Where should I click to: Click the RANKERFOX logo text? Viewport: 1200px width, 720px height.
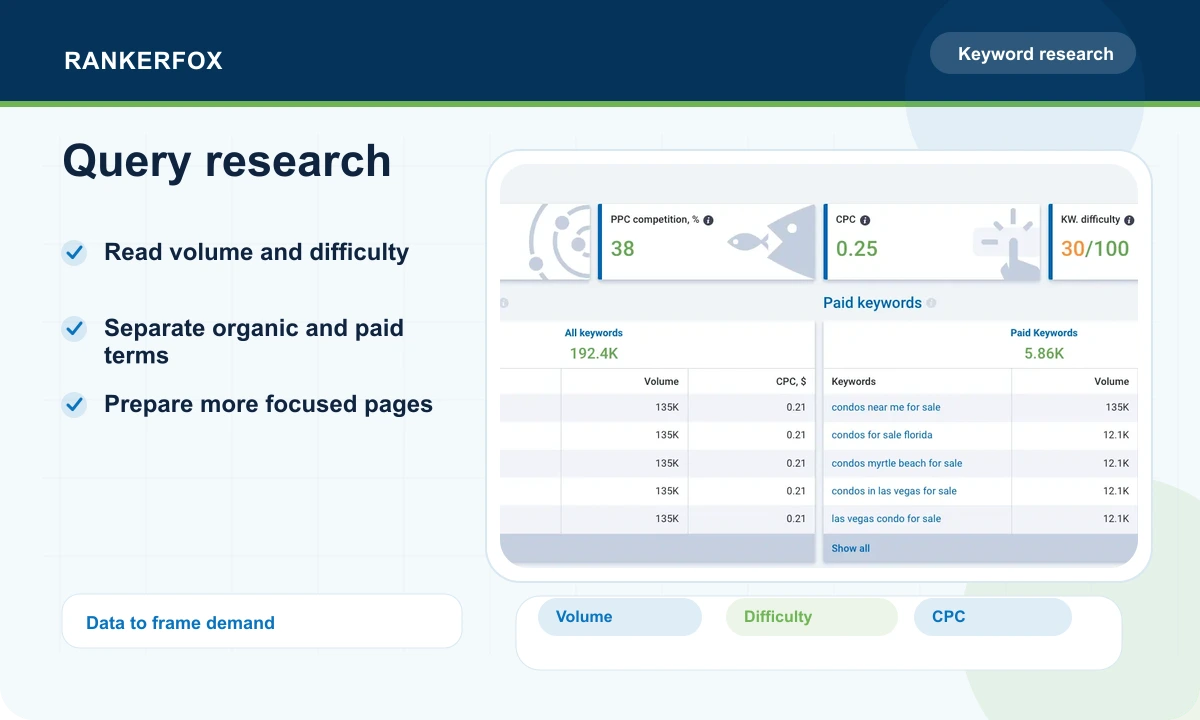143,61
